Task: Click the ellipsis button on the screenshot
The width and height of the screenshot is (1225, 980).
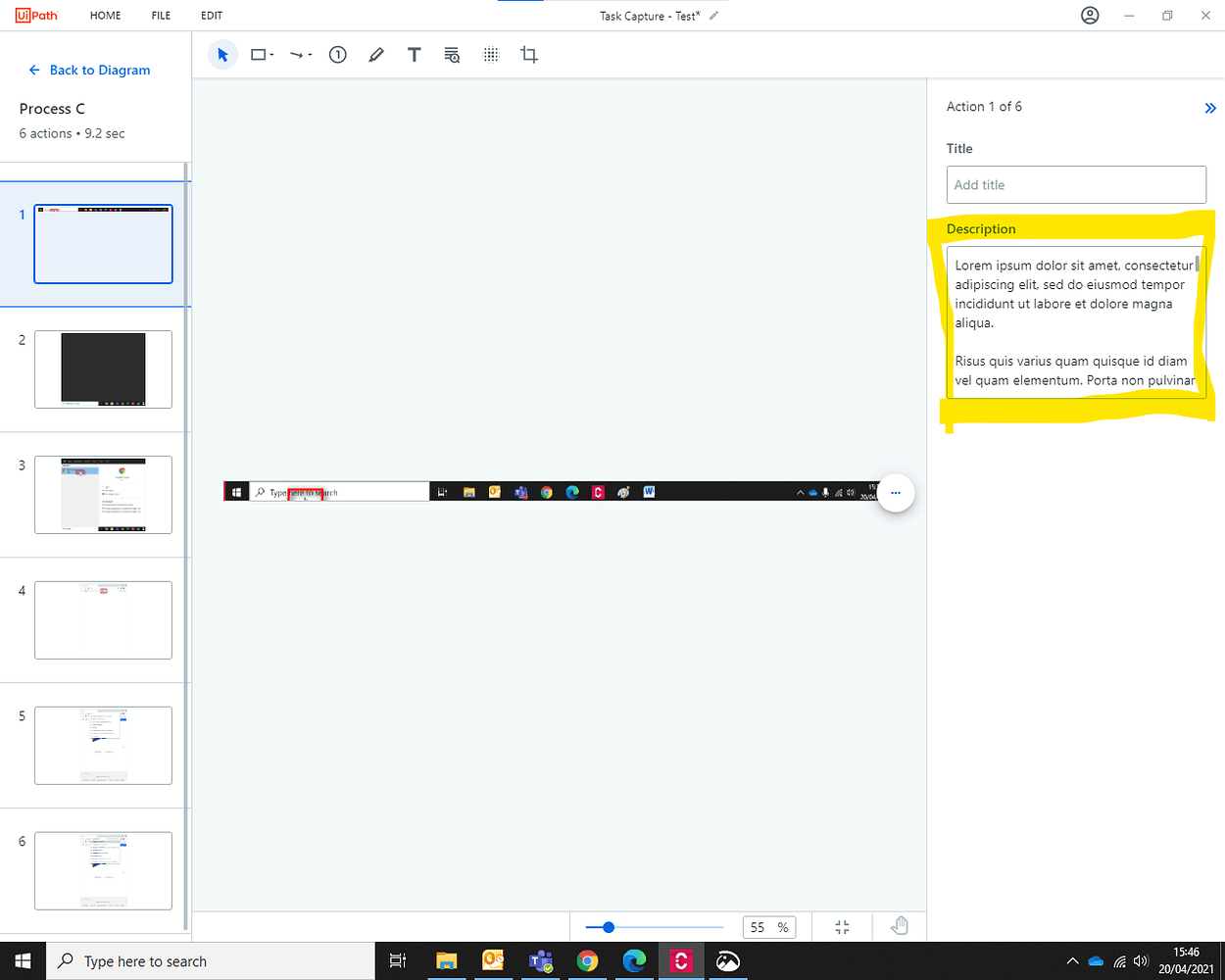Action: click(895, 493)
